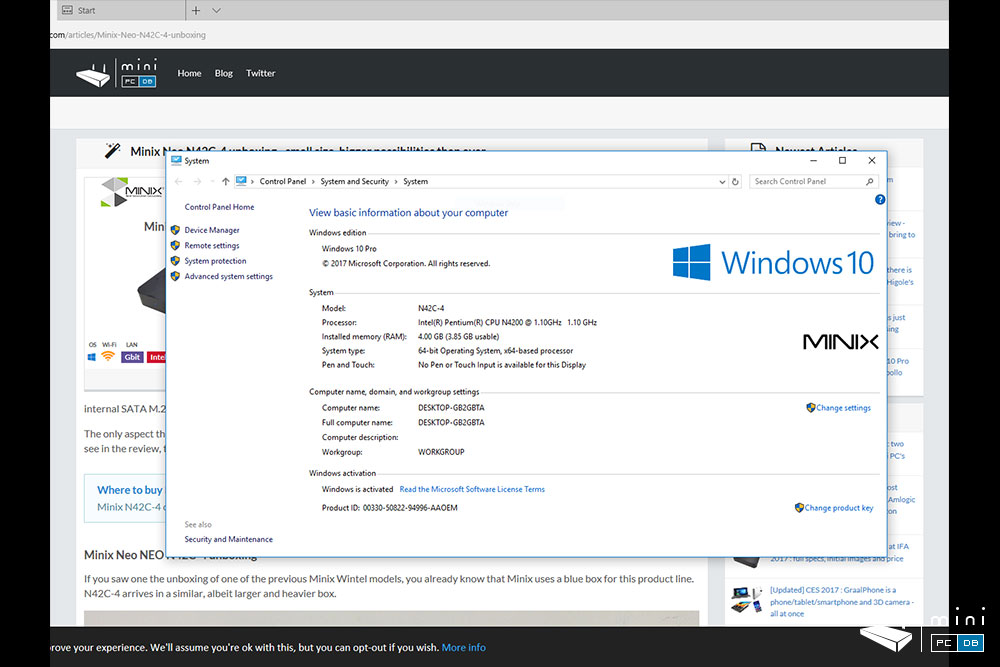Open Home in the website navigation
This screenshot has width=1000, height=667.
pos(189,73)
